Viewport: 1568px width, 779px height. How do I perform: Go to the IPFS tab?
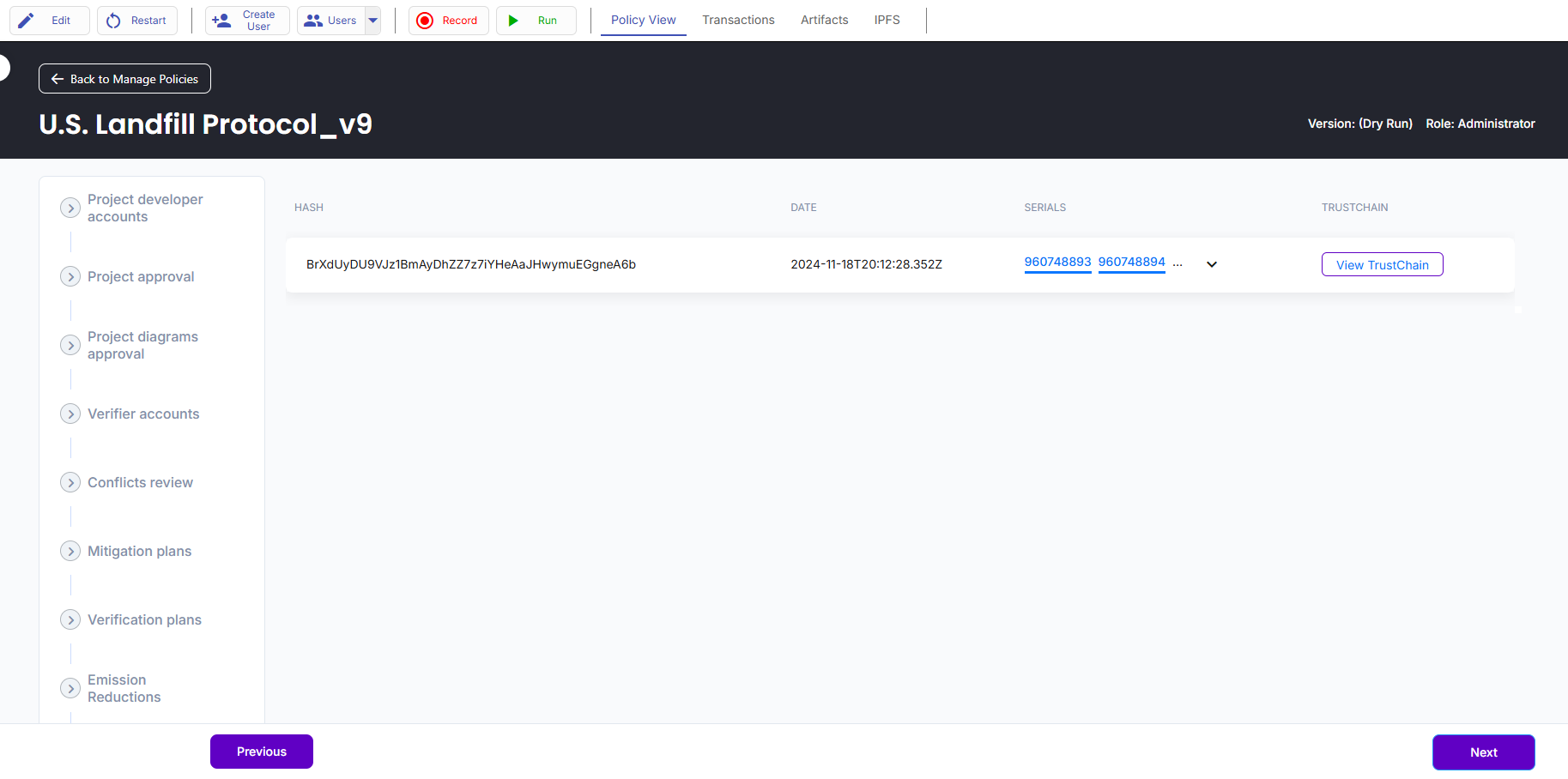pos(887,20)
